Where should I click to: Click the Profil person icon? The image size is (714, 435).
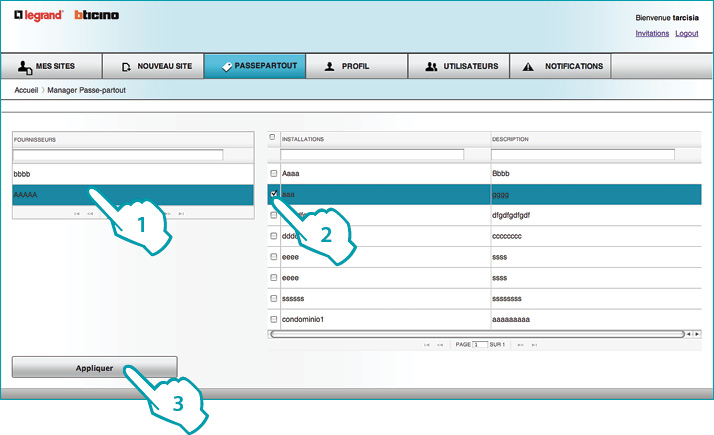click(x=329, y=67)
